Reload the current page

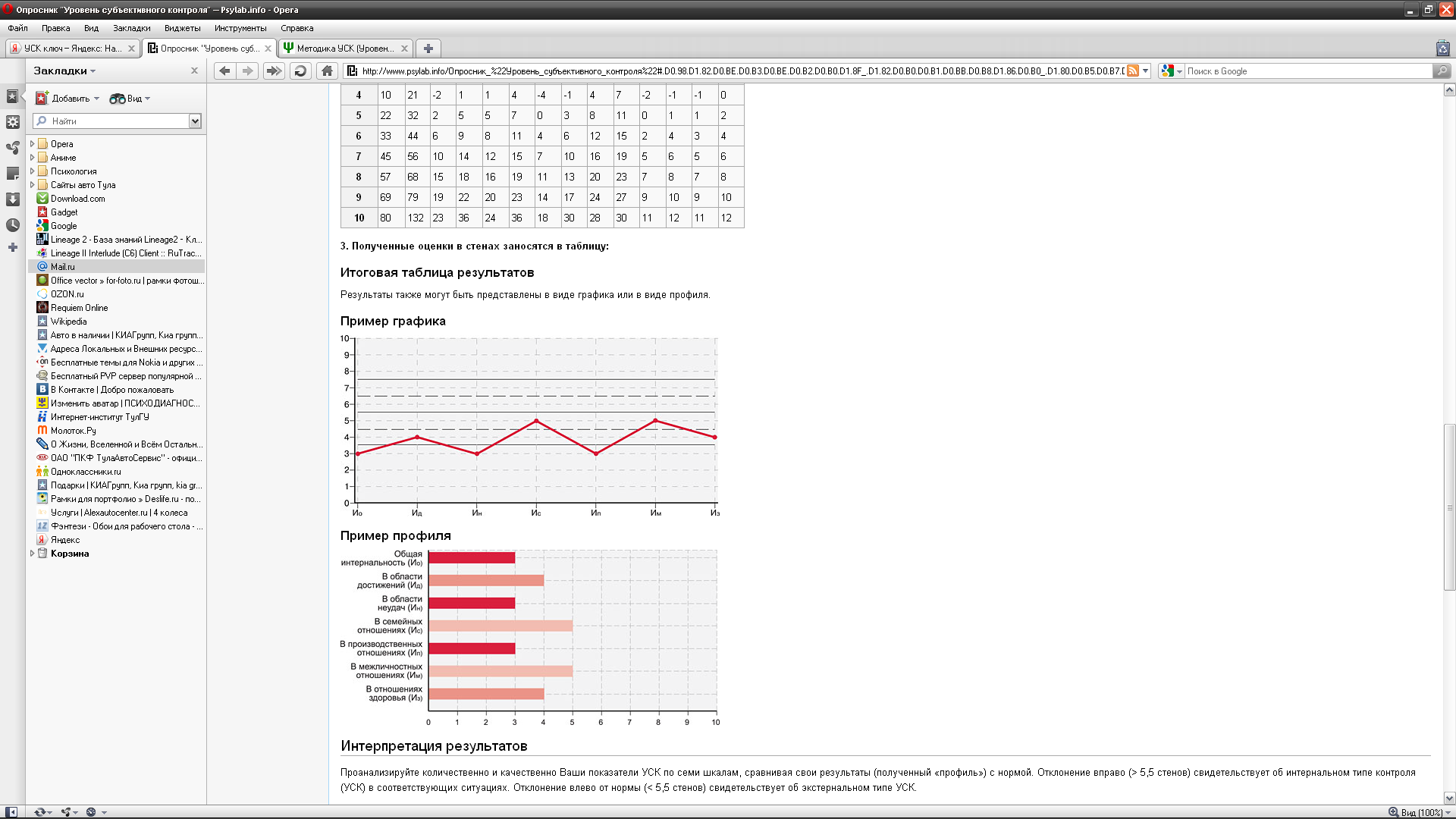click(300, 71)
